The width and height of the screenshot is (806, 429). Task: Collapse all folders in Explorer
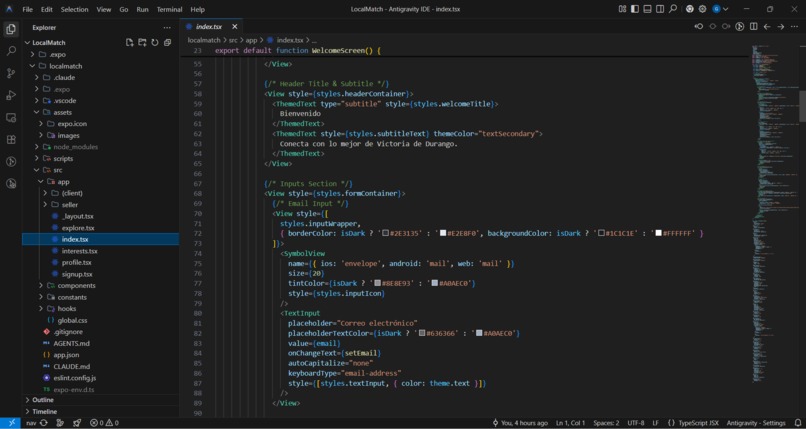[x=168, y=43]
